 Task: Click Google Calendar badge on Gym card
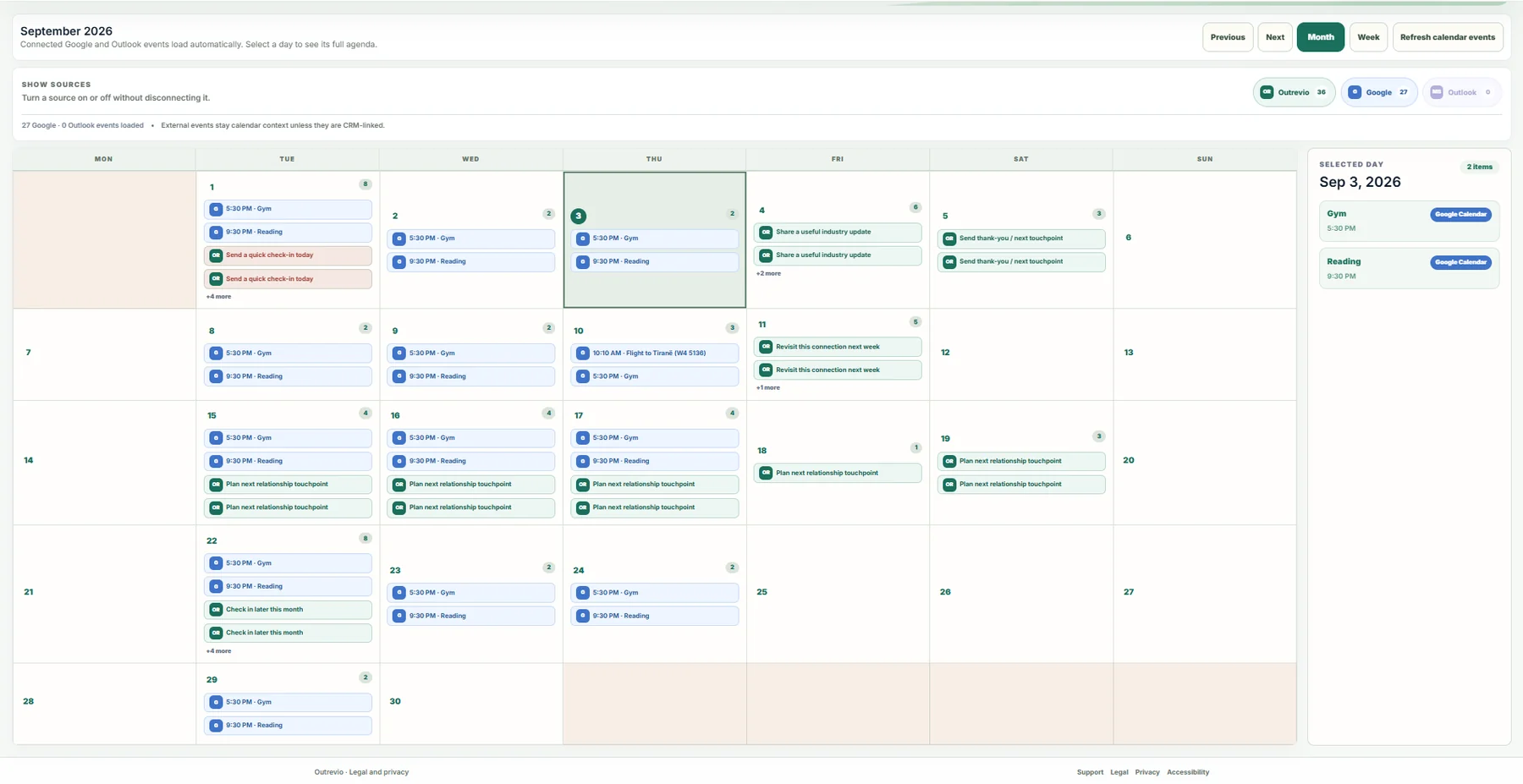[x=1460, y=215]
